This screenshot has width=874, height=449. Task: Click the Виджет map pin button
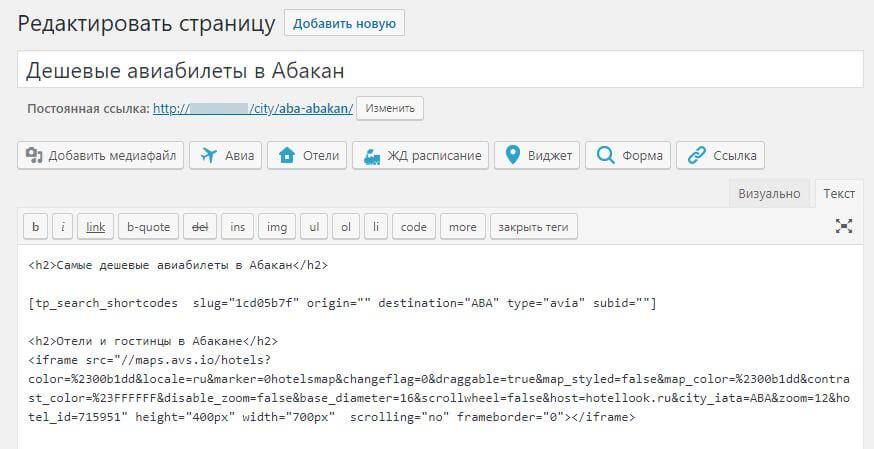click(539, 156)
